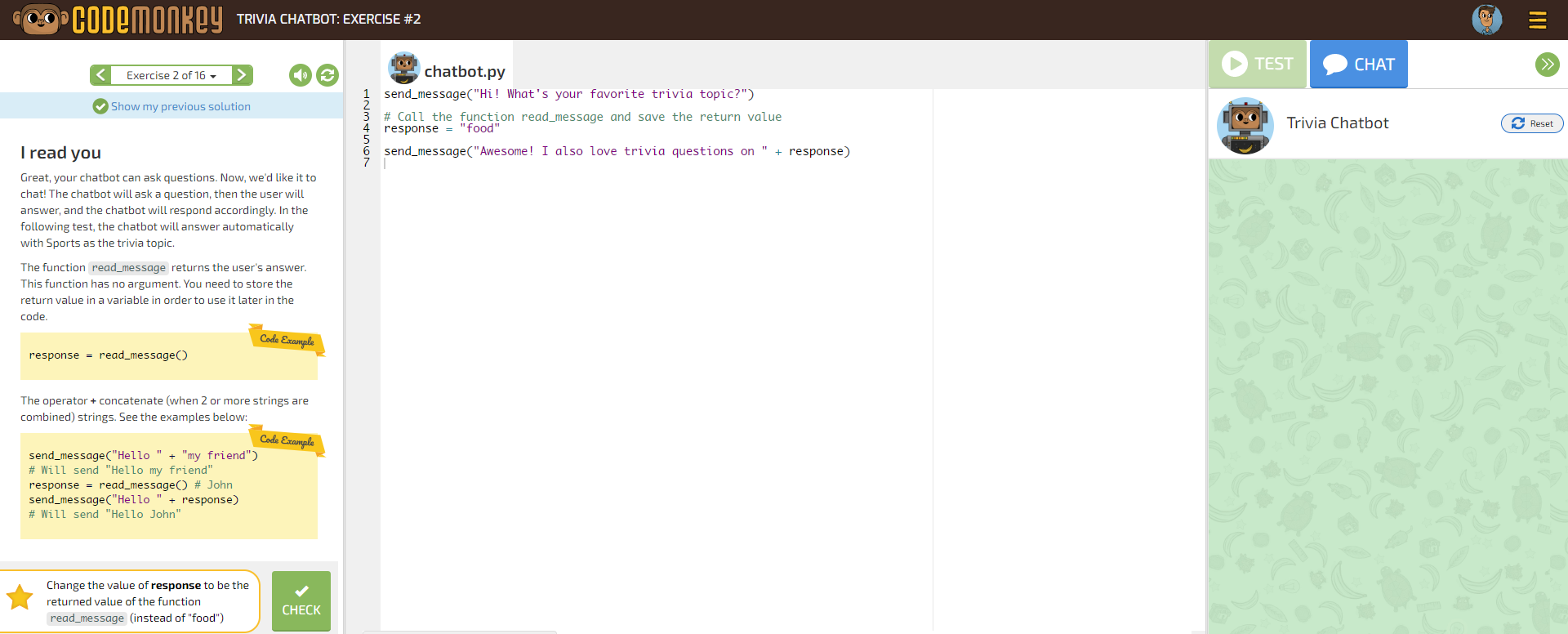1568x634 pixels.
Task: Select the chatbot.py file tab
Action: (448, 70)
